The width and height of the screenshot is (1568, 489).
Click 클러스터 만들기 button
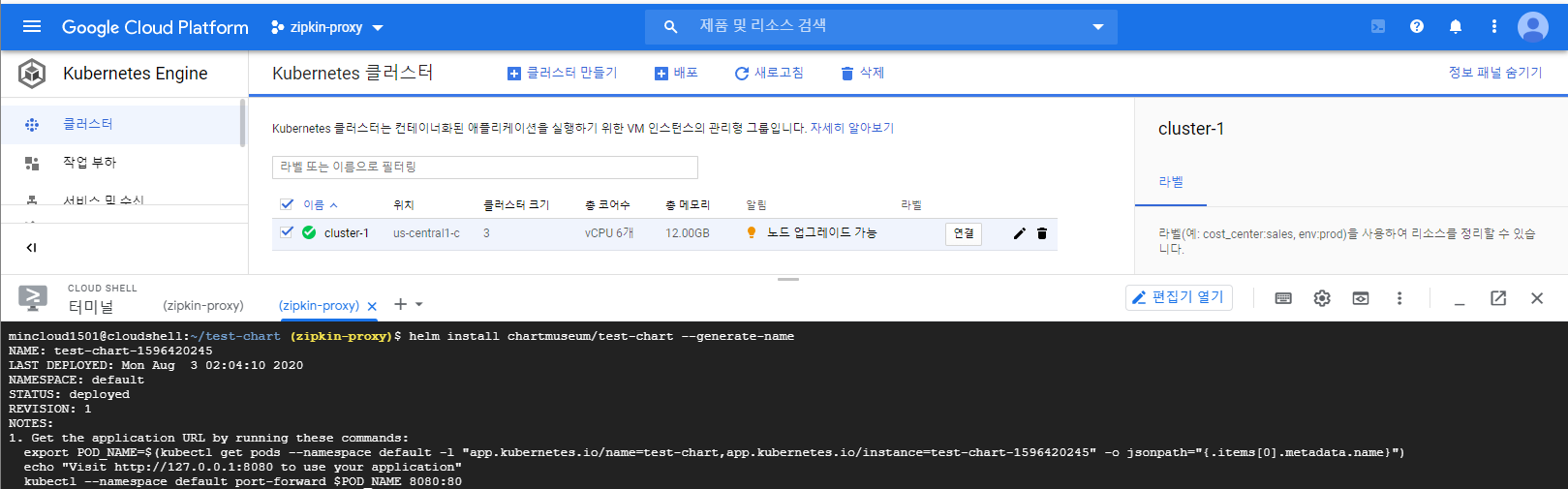coord(562,73)
